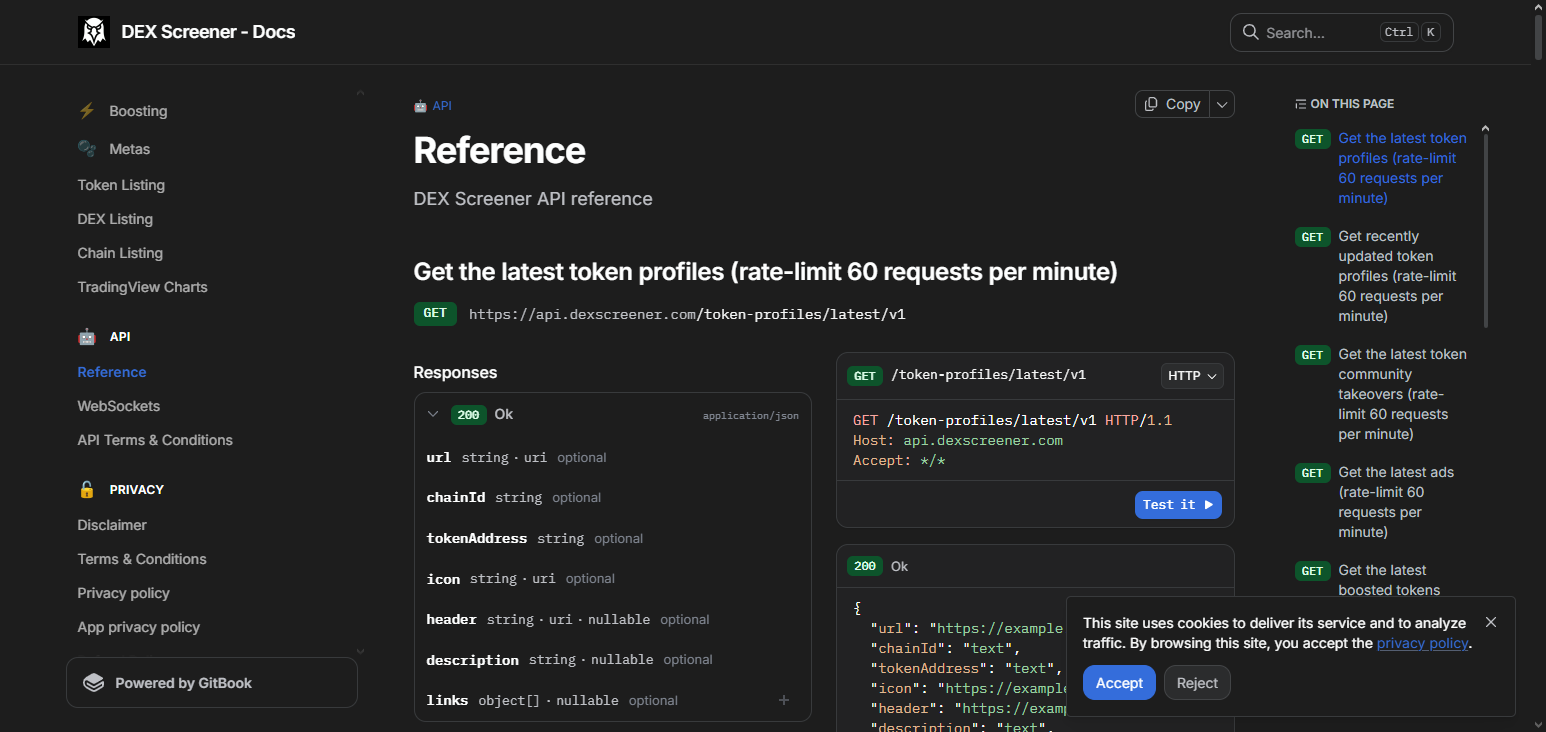
Task: Accept cookies
Action: pos(1119,683)
